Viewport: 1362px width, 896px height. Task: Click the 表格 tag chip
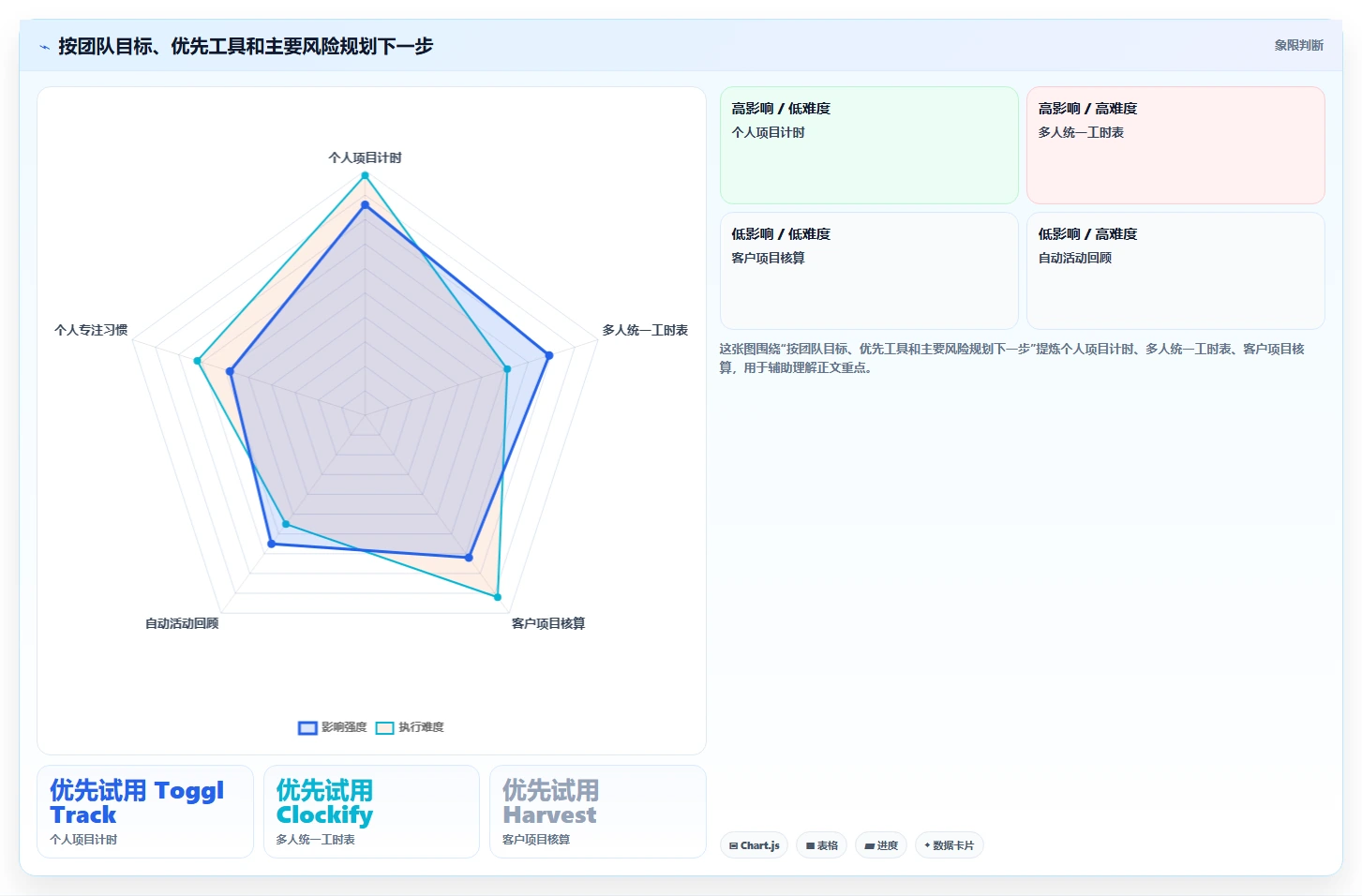[x=822, y=845]
